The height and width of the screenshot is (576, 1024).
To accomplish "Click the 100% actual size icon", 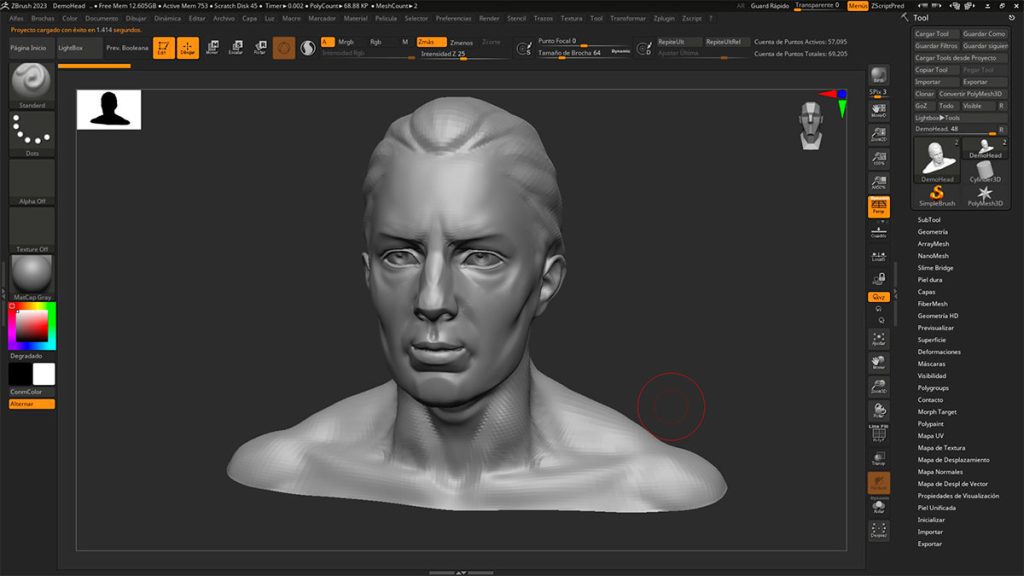I will pos(878,159).
